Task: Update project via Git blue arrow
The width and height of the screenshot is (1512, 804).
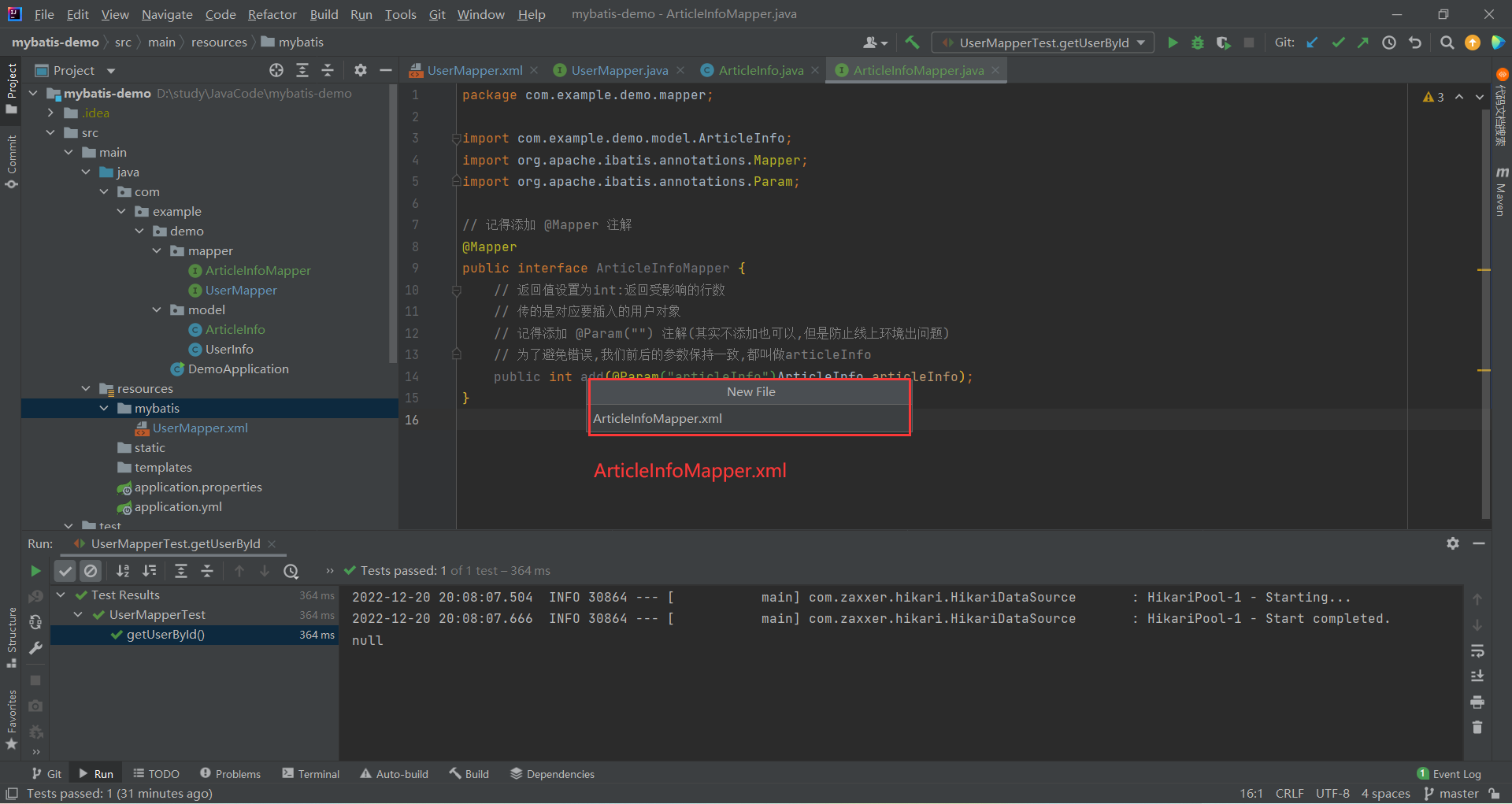Action: click(1312, 43)
